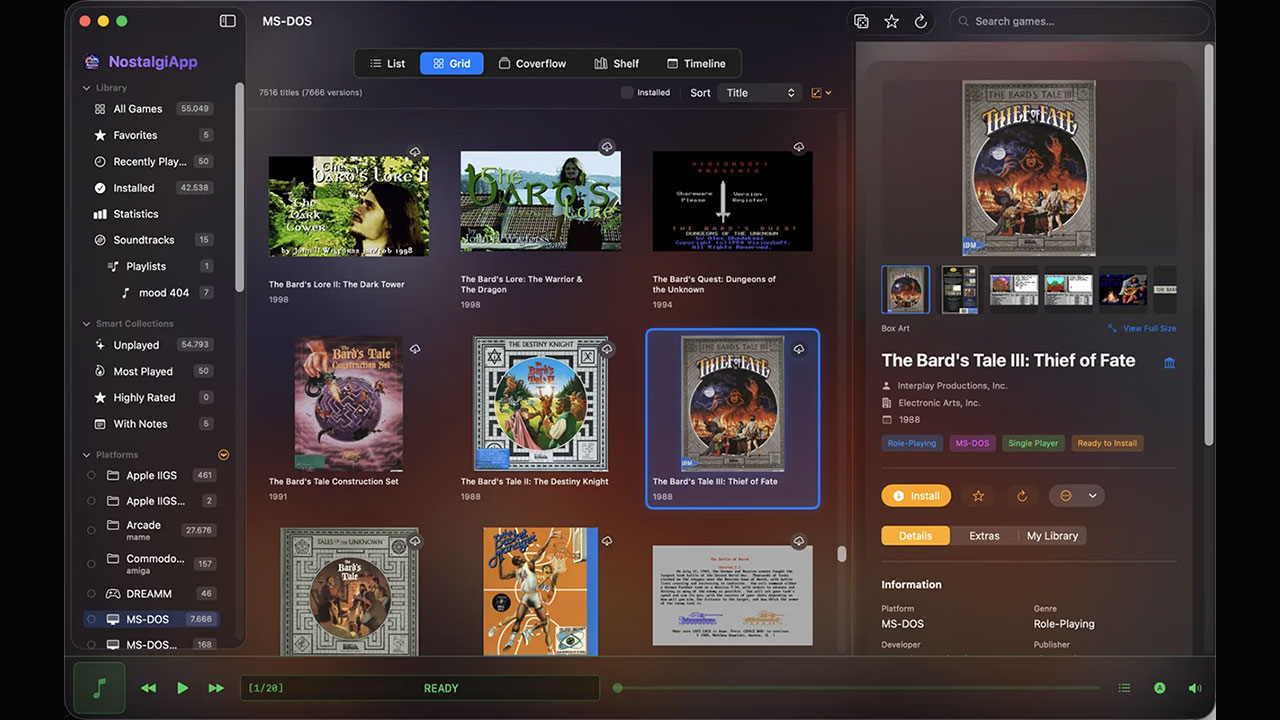The height and width of the screenshot is (720, 1280).
Task: Open the orange view options dropdown
Action: (821, 93)
